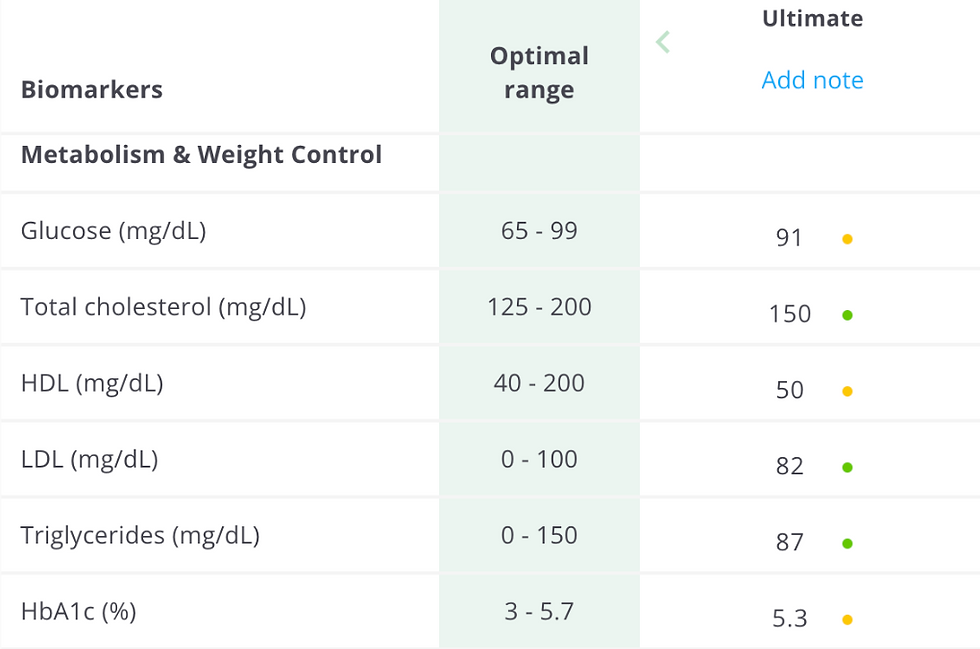Click the HbA1c optimal range 3 - 5.7
The image size is (980, 649).
539,611
